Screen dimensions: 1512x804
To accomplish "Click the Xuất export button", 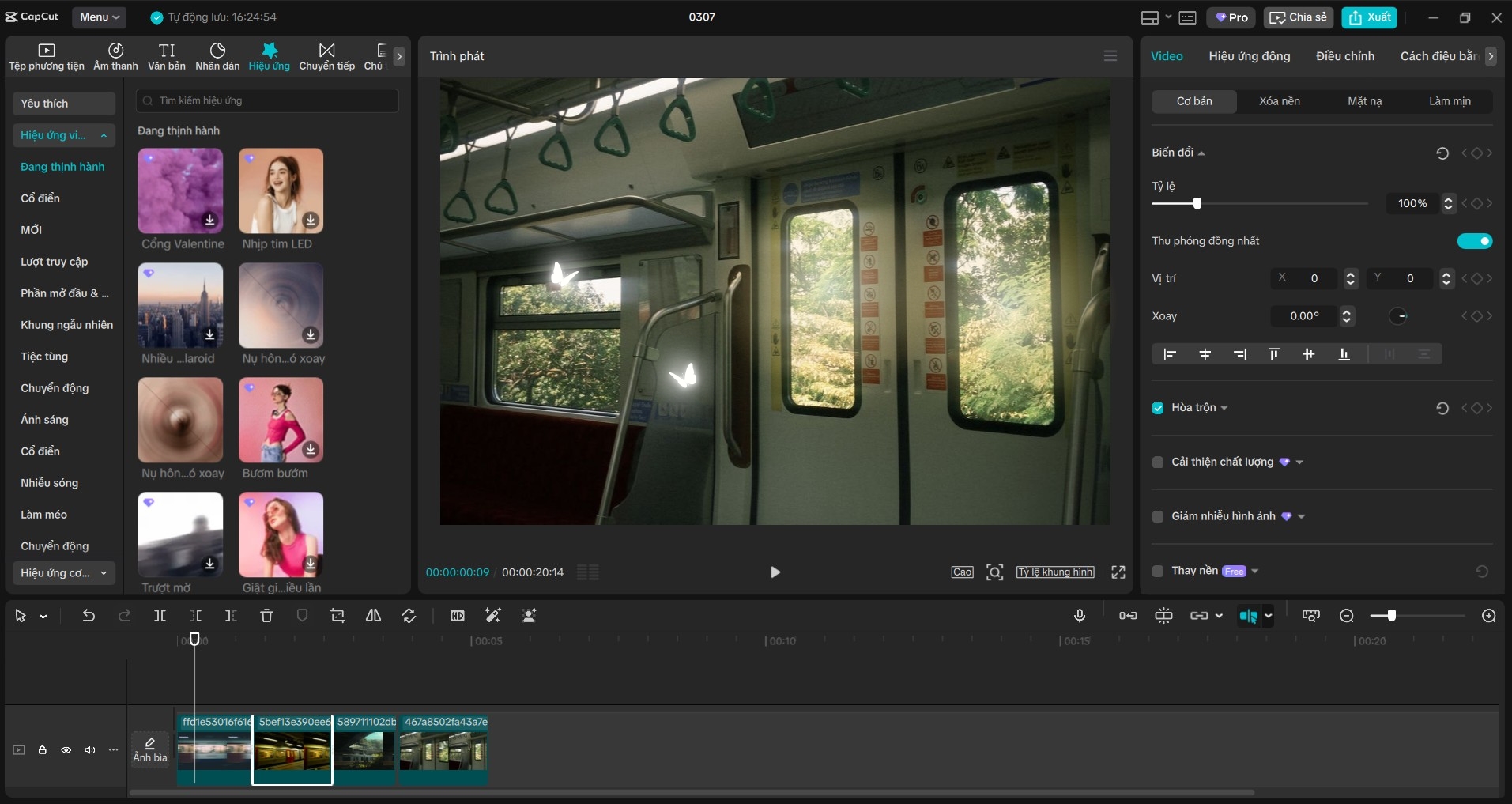I will pyautogui.click(x=1370, y=17).
